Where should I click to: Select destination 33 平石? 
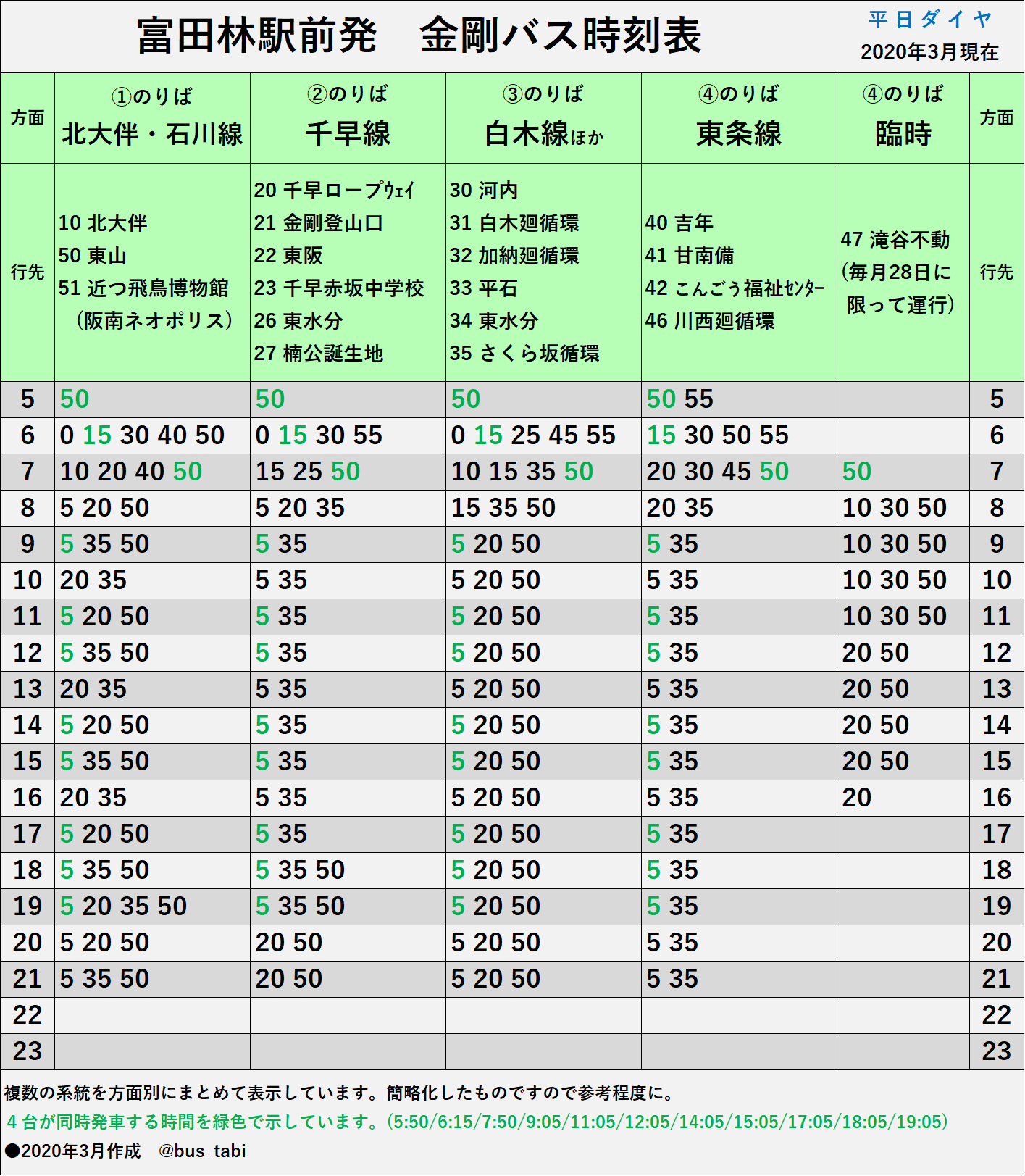coord(484,288)
